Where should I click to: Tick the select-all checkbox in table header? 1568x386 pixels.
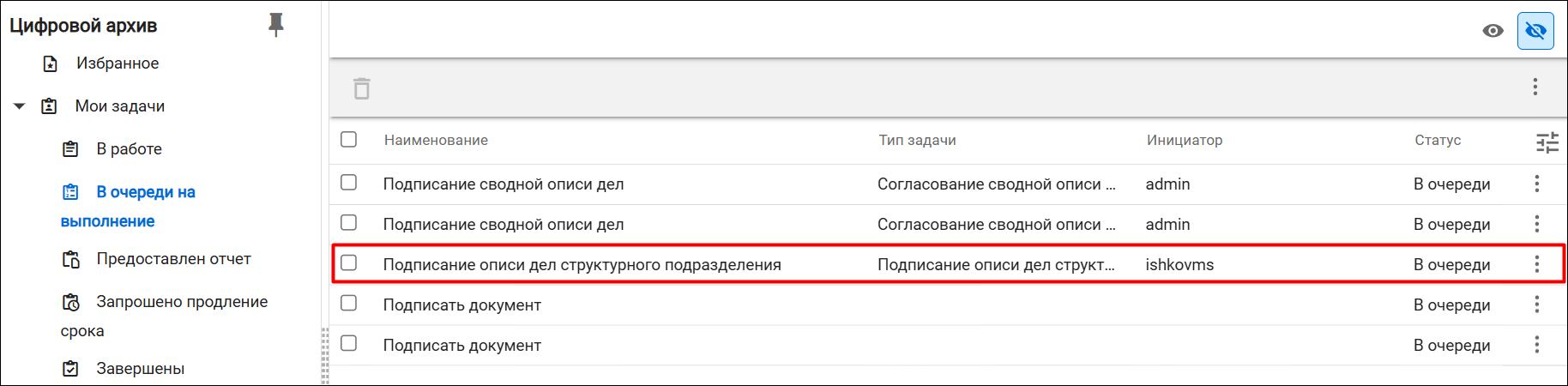click(348, 139)
